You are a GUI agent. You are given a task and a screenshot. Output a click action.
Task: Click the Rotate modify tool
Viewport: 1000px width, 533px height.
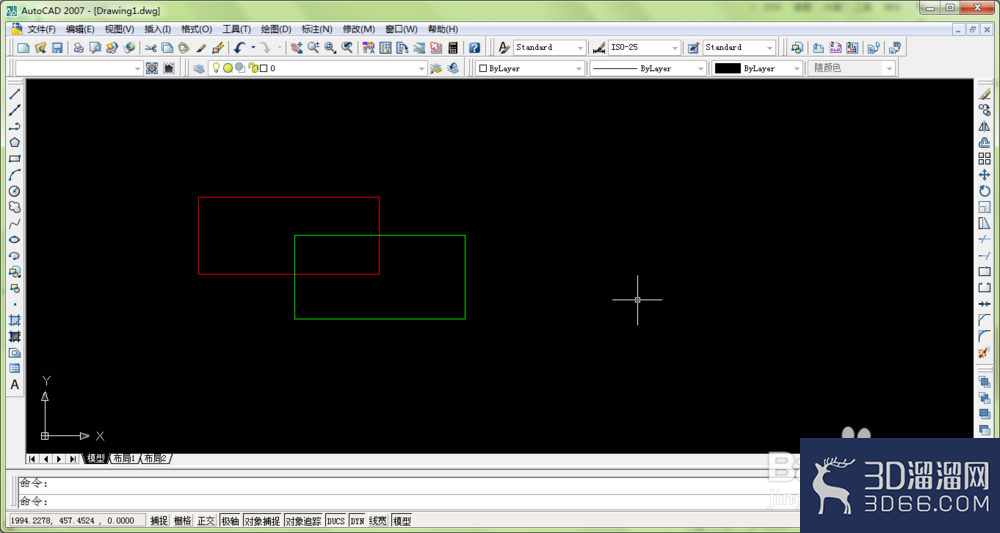coord(985,191)
